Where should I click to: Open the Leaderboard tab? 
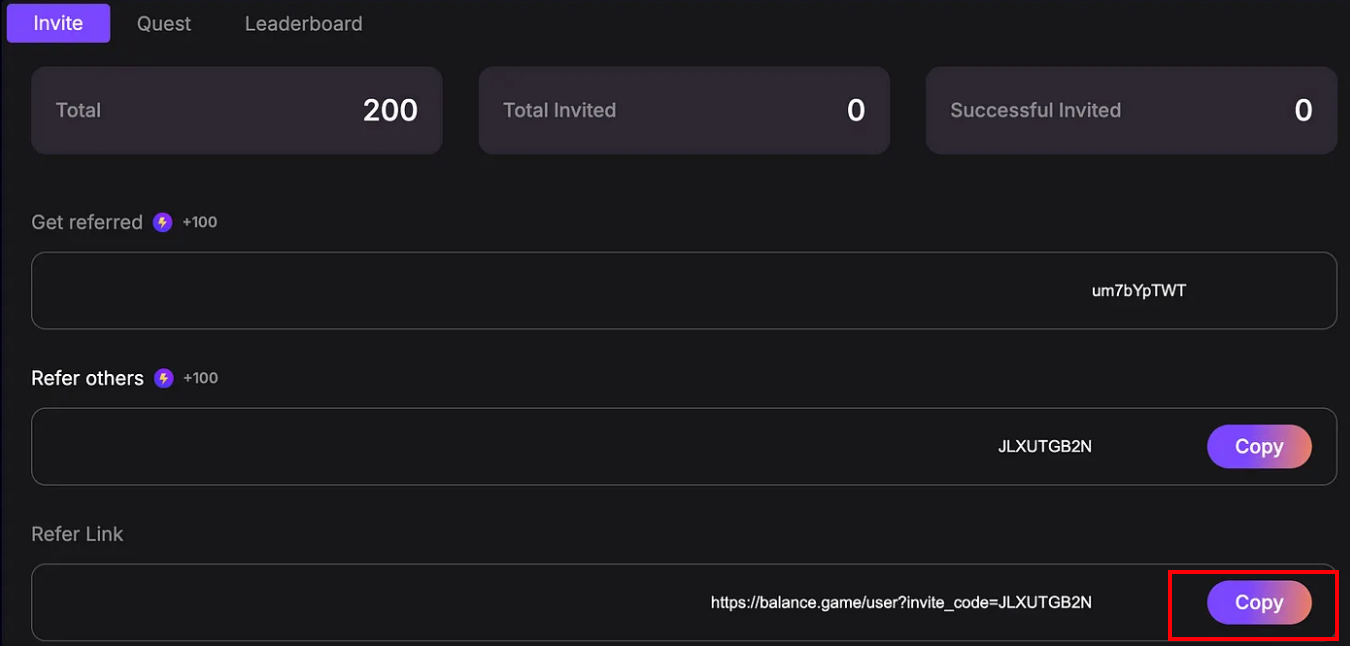(304, 23)
